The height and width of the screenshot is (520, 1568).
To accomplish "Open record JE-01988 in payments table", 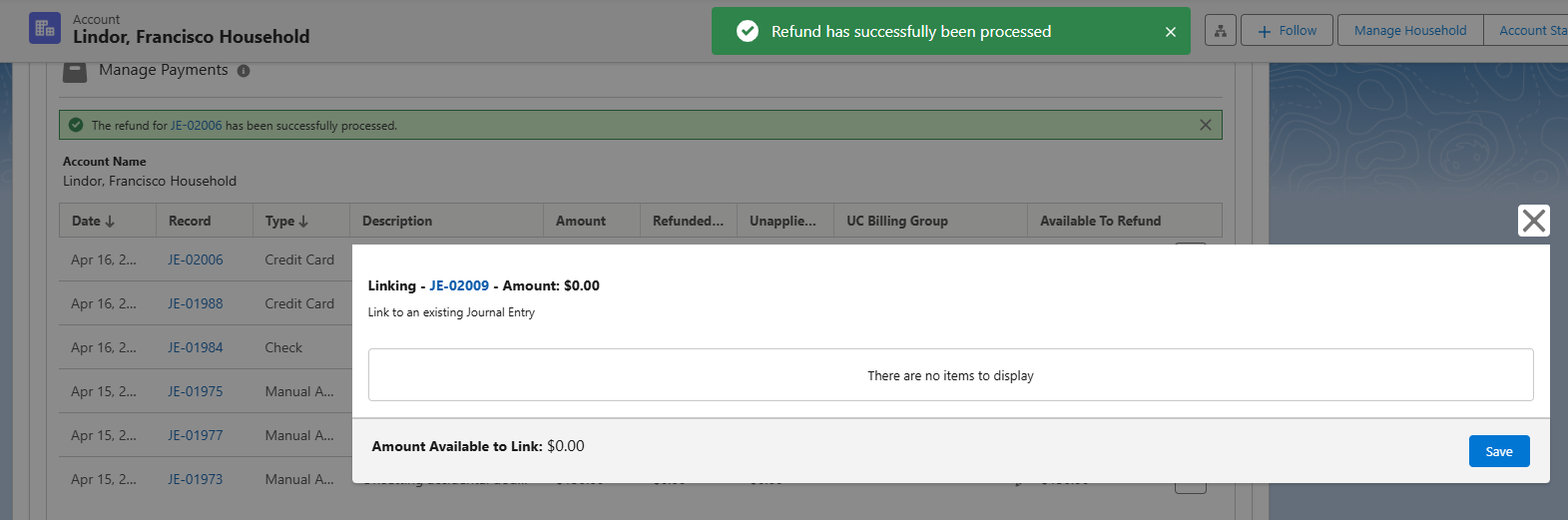I will pyautogui.click(x=196, y=303).
